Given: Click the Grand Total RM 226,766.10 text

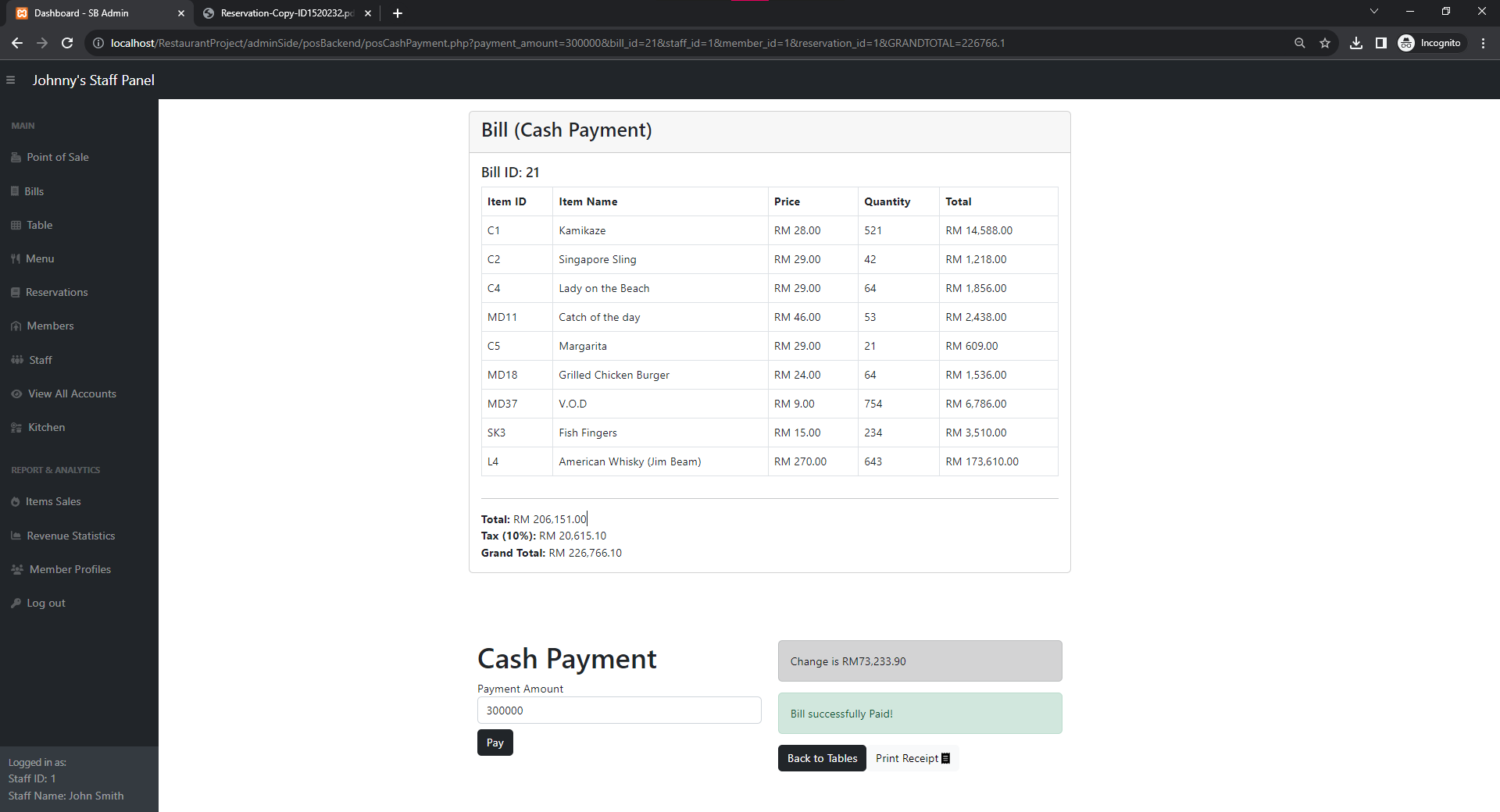Looking at the screenshot, I should [552, 553].
